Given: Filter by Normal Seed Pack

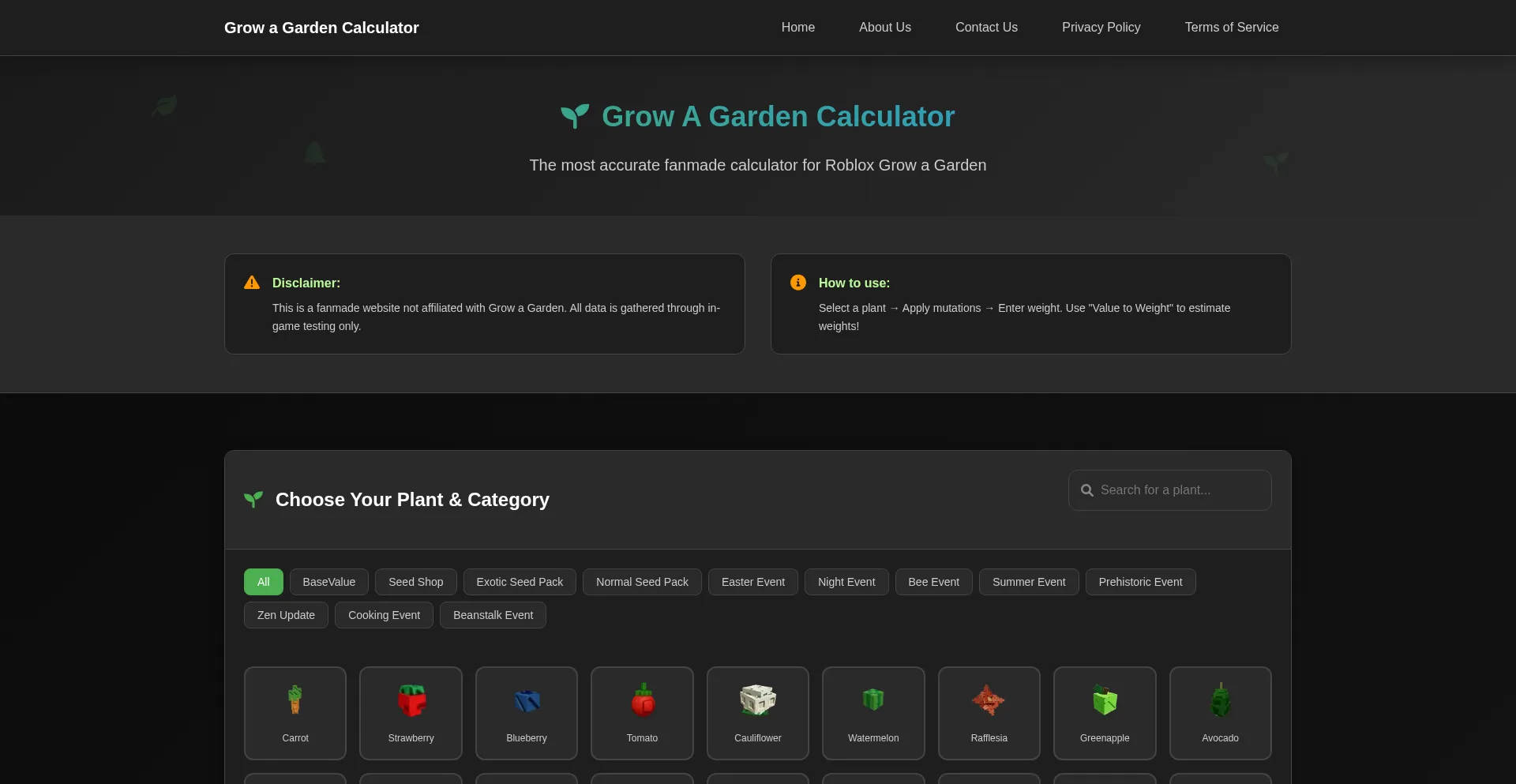Looking at the screenshot, I should [x=642, y=582].
